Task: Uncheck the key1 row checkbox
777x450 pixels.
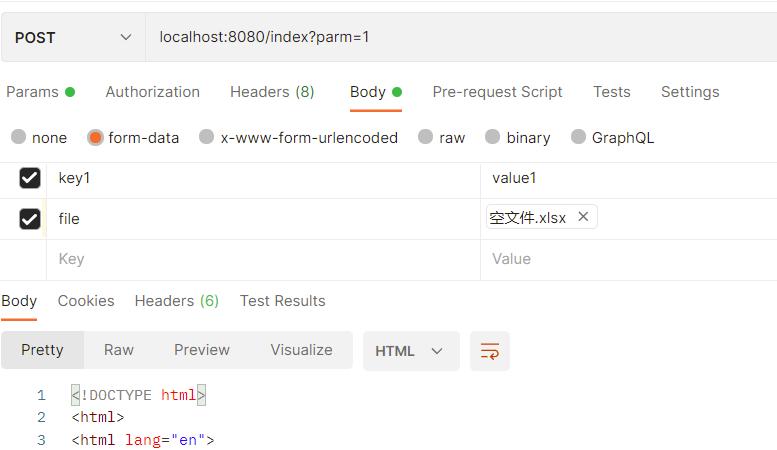Action: point(30,178)
